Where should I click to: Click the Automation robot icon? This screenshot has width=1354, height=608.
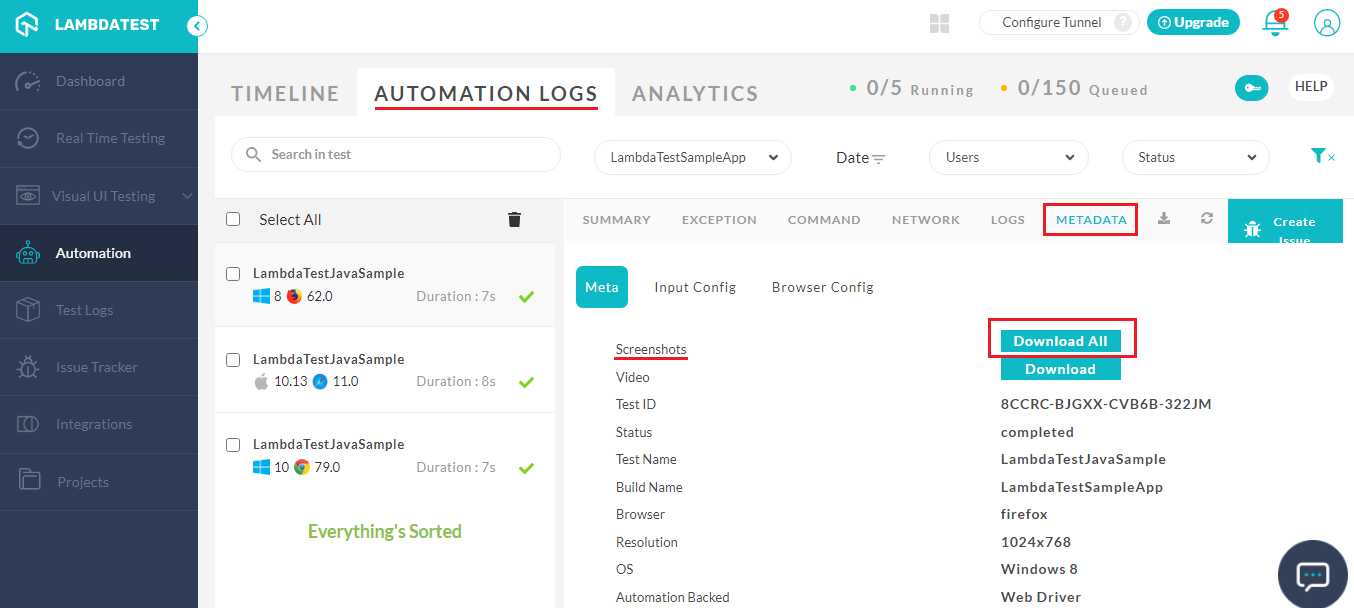click(28, 253)
